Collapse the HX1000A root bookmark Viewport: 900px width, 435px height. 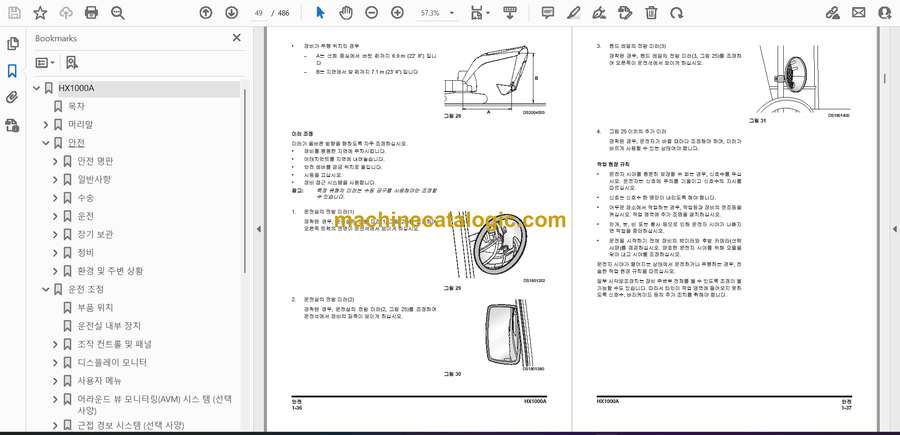[x=37, y=88]
